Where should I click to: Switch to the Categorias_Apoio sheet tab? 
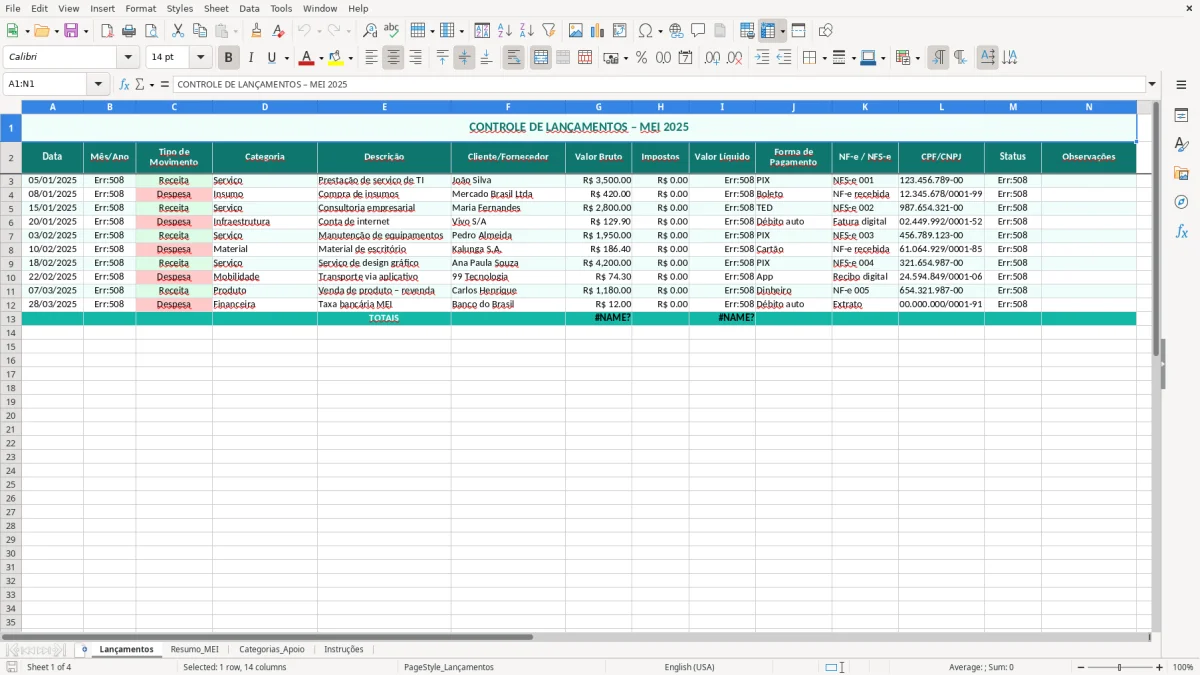(x=271, y=649)
